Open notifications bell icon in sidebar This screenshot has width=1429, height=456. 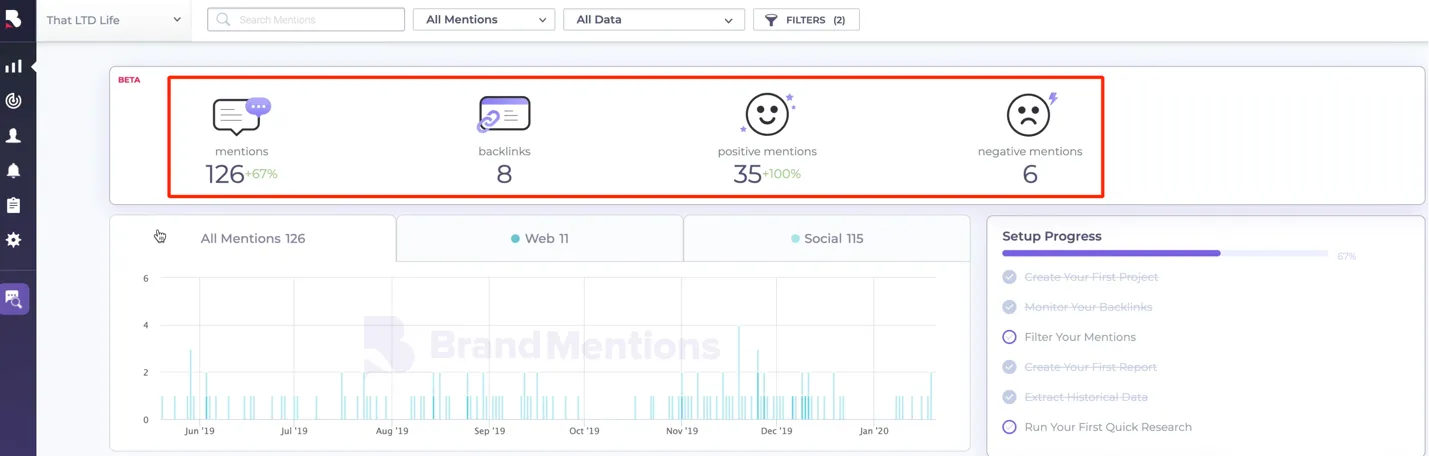[13, 171]
